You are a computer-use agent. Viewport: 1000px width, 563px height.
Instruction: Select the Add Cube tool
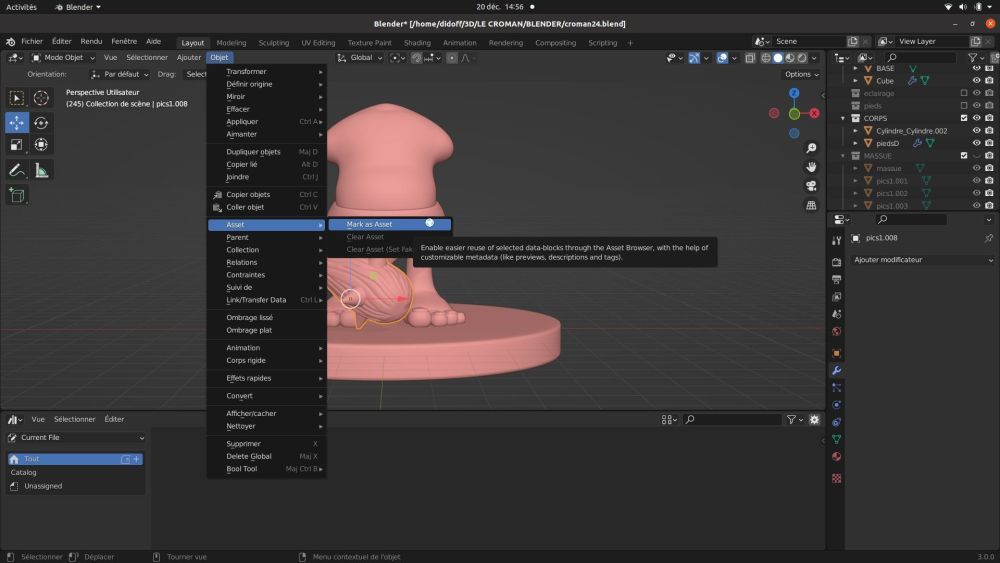[17, 195]
